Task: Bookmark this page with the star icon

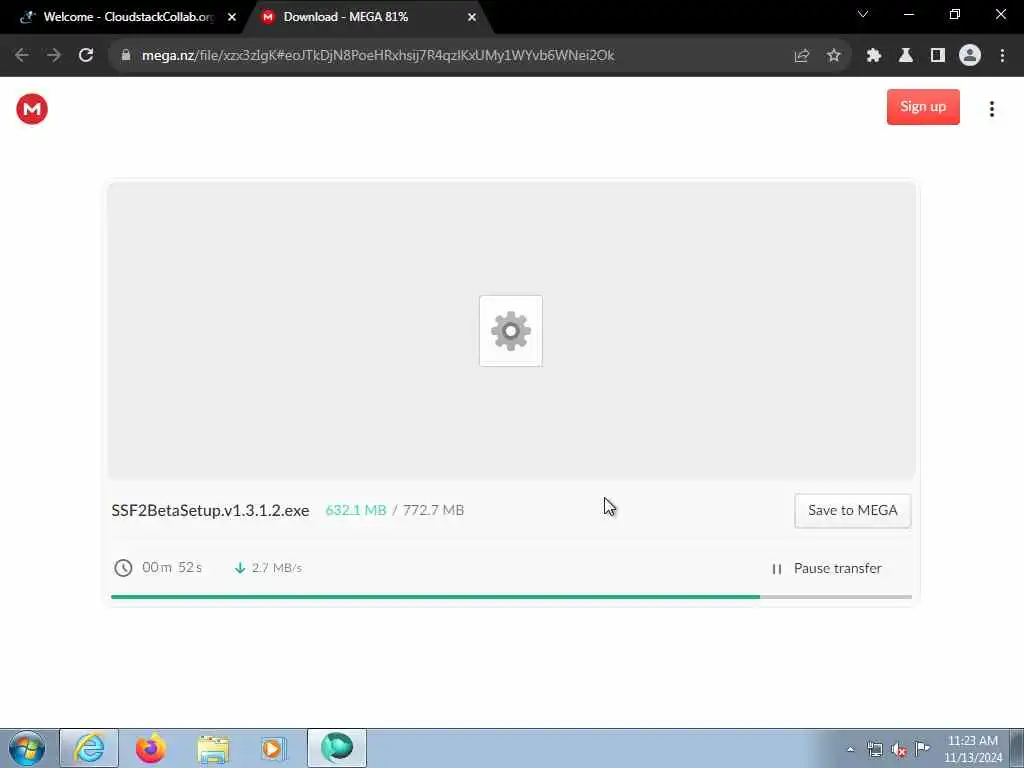Action: [x=833, y=56]
